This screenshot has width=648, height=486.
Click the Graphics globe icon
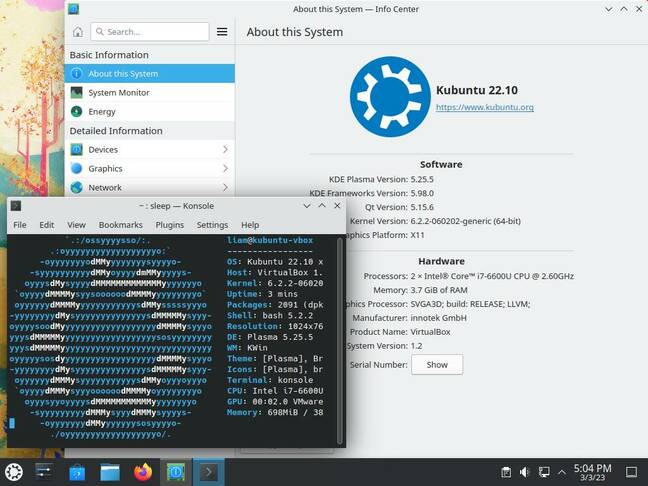tap(76, 169)
